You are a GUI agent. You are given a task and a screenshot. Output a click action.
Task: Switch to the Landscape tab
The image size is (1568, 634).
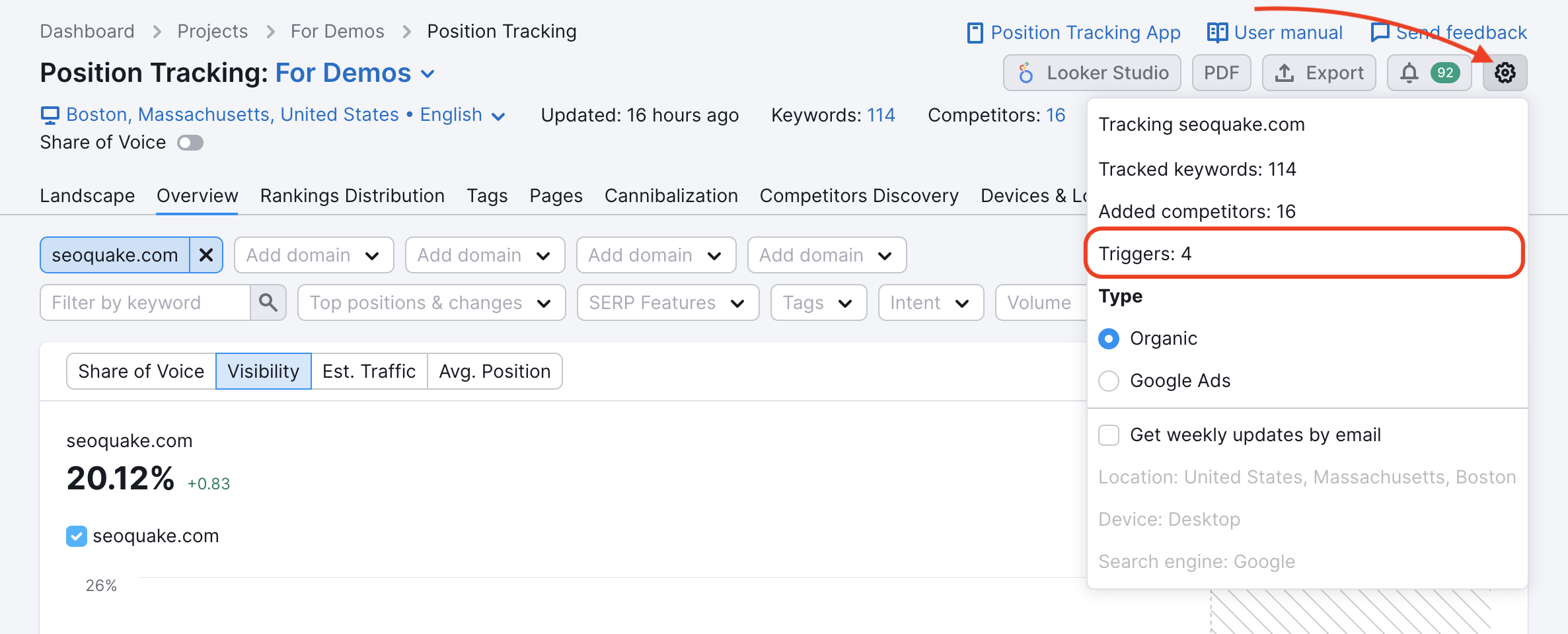pyautogui.click(x=87, y=195)
